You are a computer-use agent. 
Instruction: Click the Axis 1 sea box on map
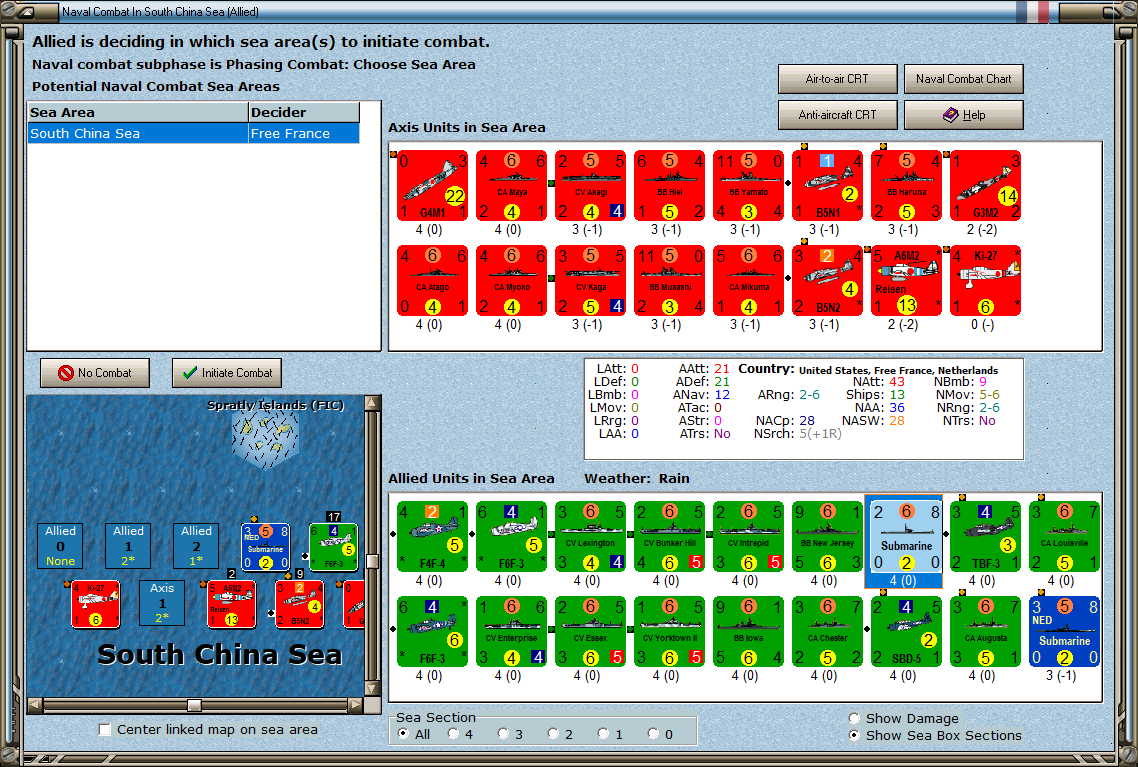[x=162, y=603]
